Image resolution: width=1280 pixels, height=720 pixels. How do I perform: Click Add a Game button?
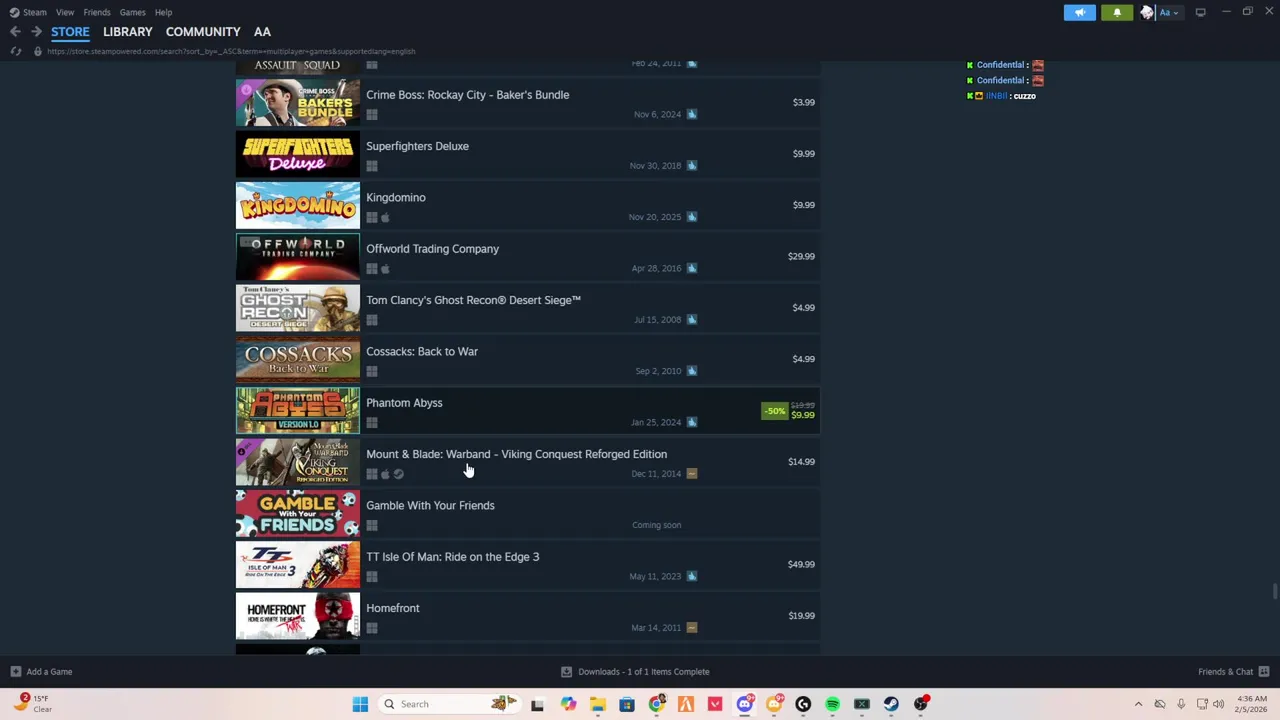click(41, 672)
